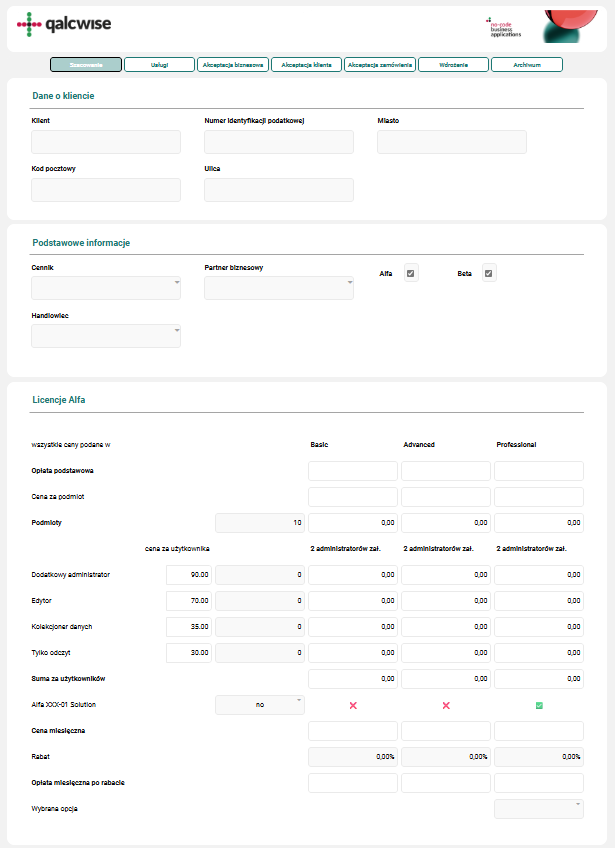Open the Handlowiec dropdown
This screenshot has height=848, width=615.
click(x=106, y=336)
